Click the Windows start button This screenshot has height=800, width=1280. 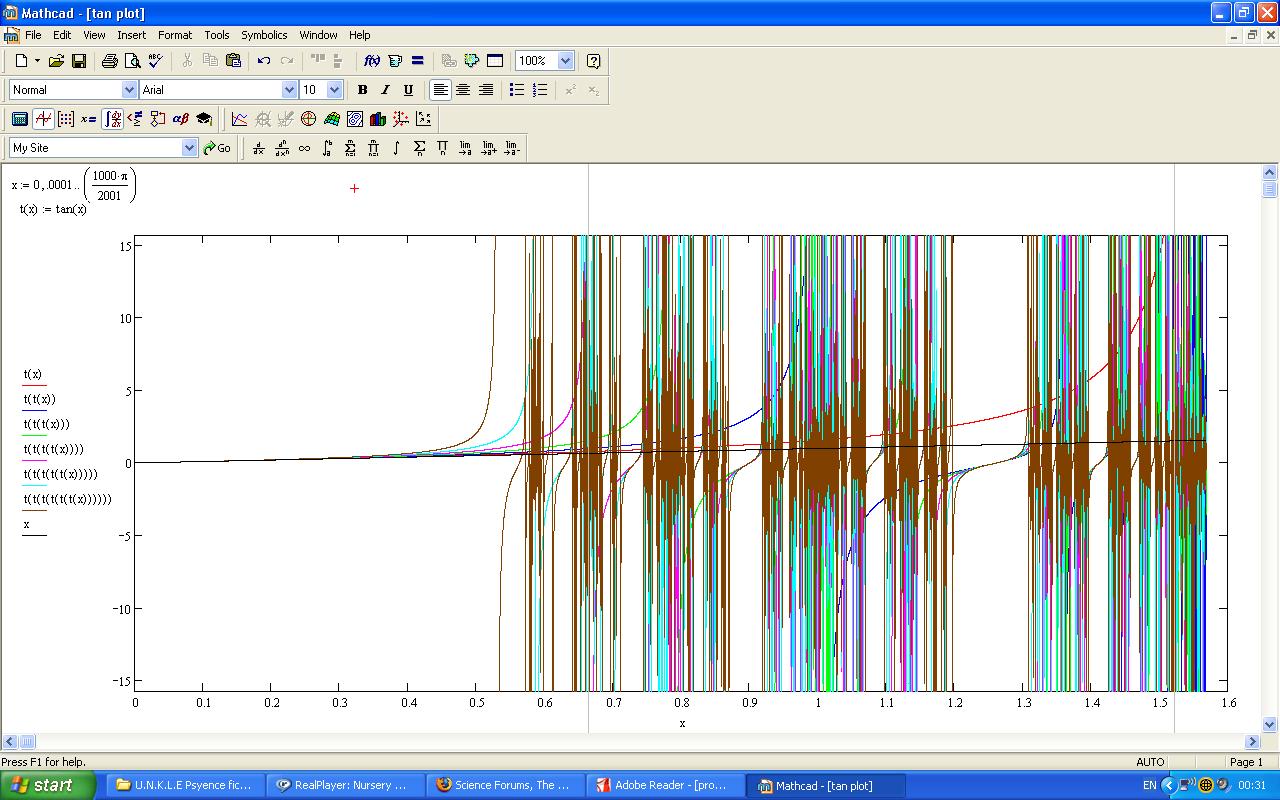click(48, 785)
